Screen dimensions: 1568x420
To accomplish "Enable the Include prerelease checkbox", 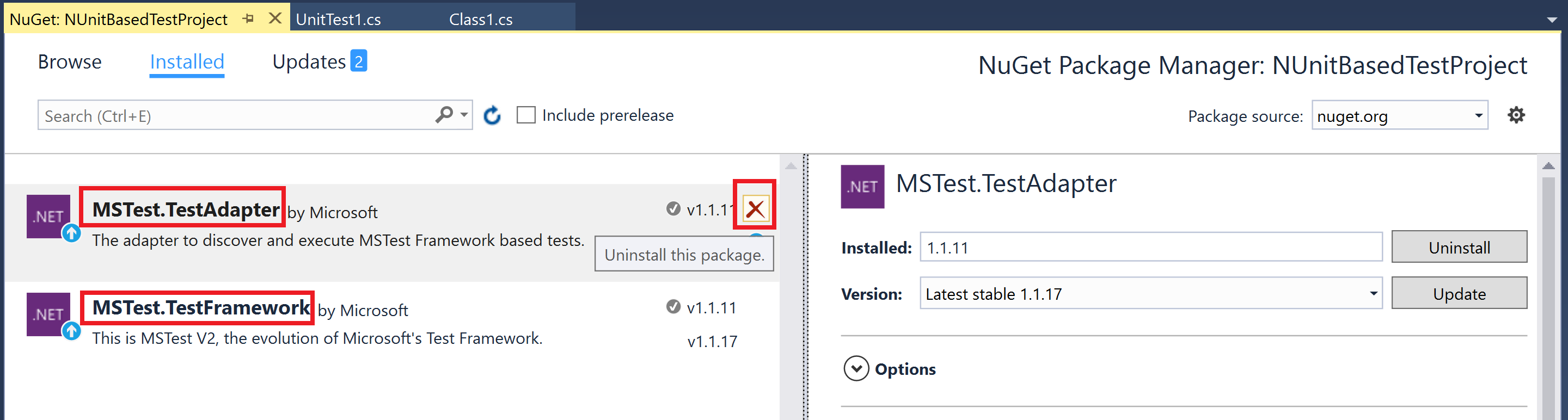I will [x=526, y=115].
